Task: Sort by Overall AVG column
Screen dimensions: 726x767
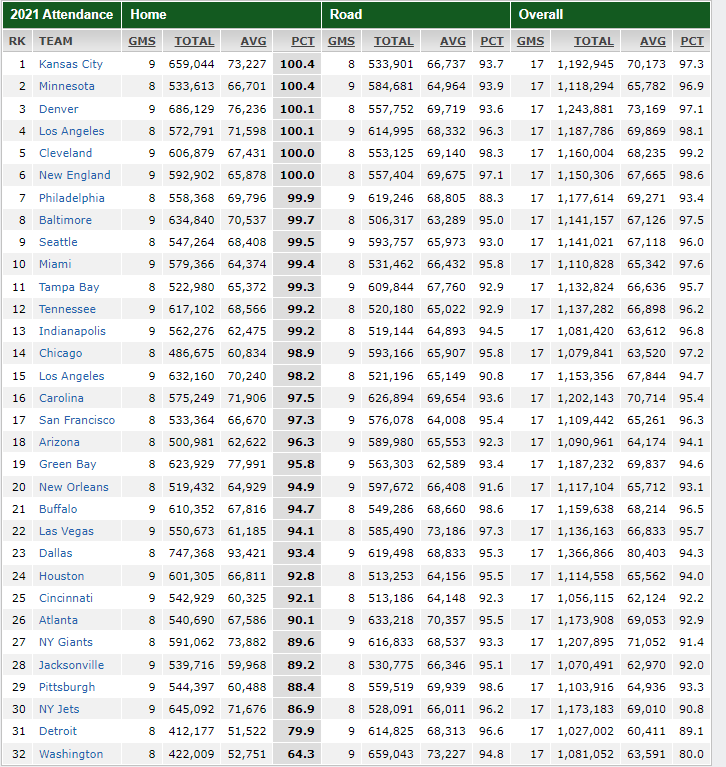Action: [653, 42]
